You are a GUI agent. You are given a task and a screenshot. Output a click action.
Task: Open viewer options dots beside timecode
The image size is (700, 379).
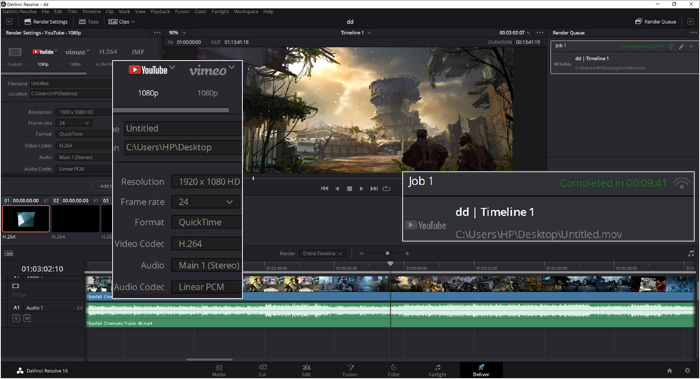540,33
